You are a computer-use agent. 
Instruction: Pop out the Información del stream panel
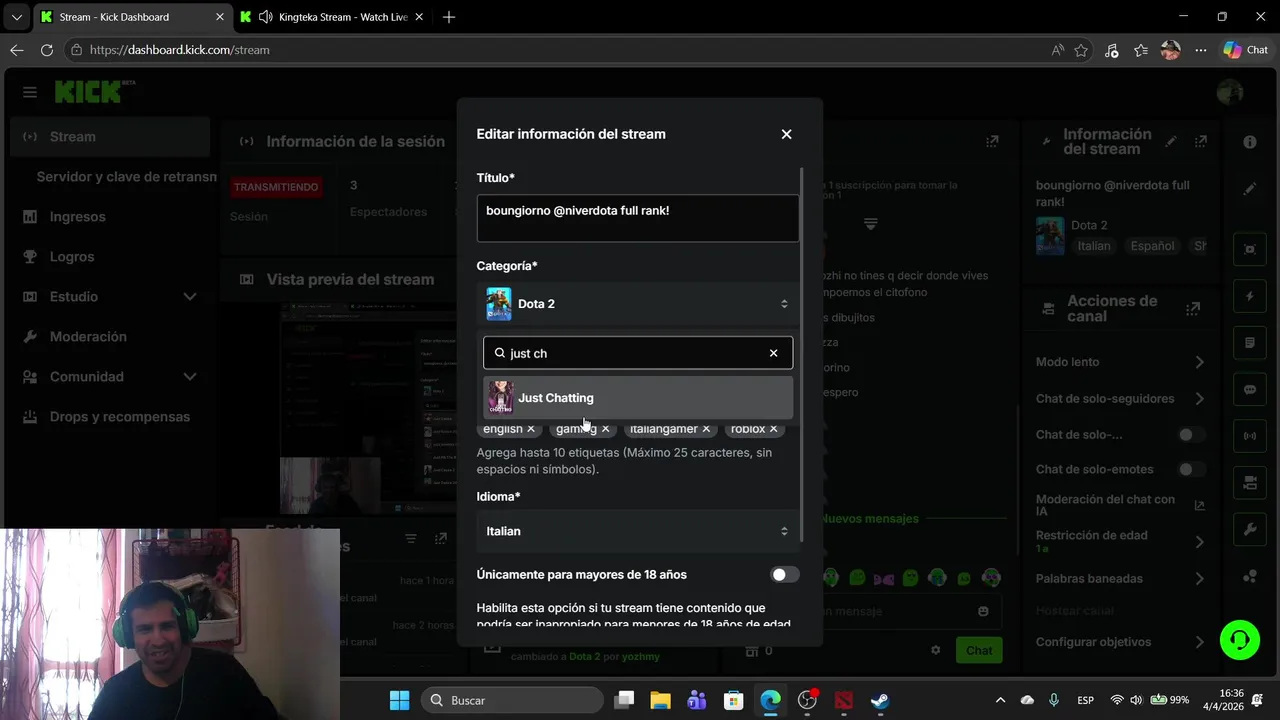tap(1201, 142)
